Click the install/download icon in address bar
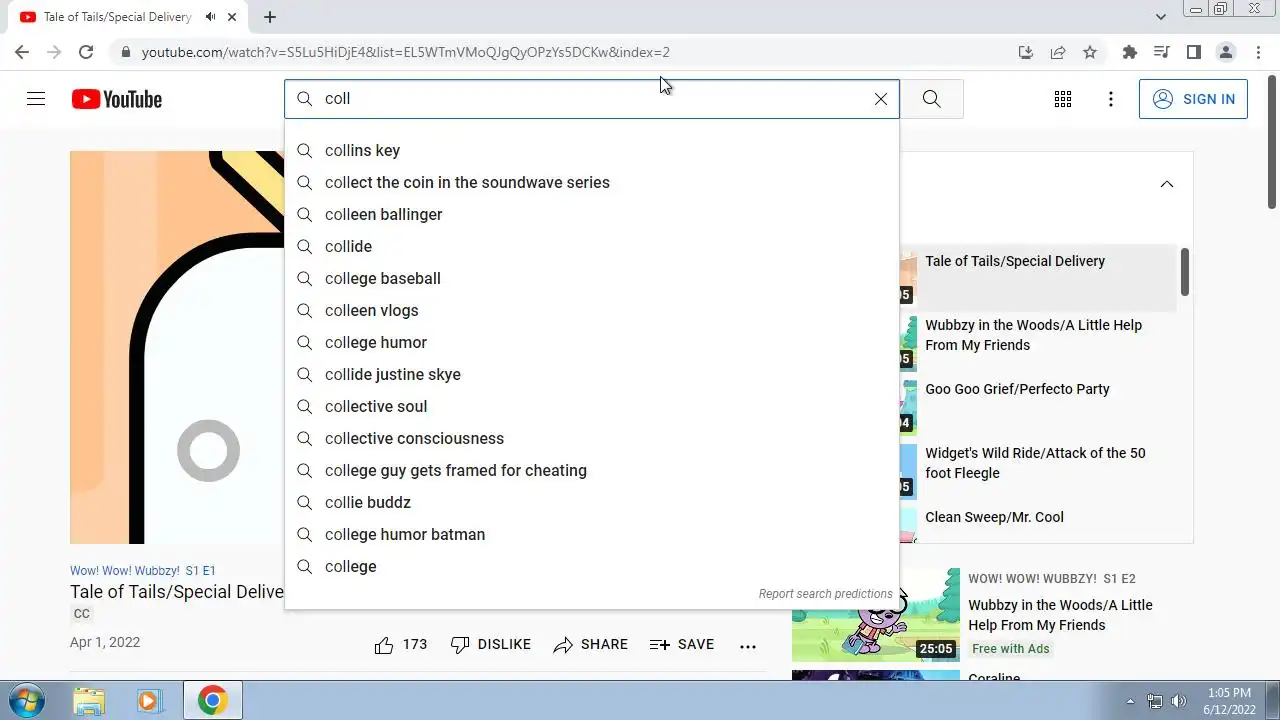 point(1026,52)
